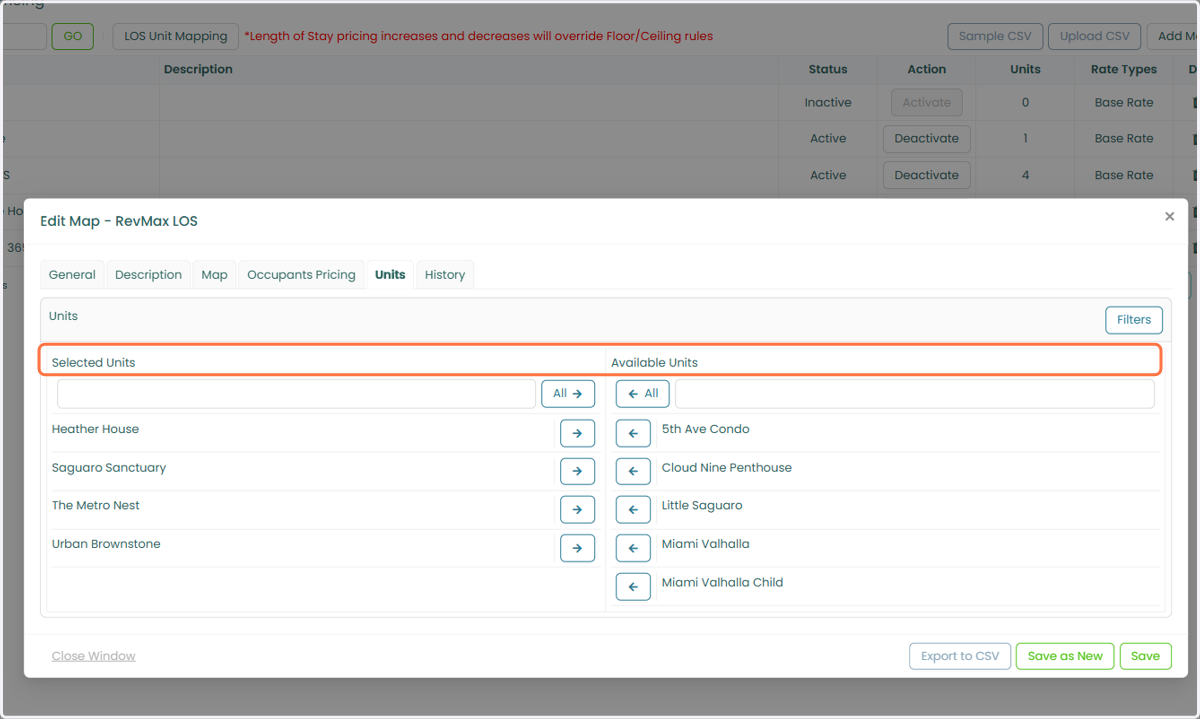The image size is (1200, 719).
Task: Export units with Export to CSV
Action: click(x=960, y=657)
